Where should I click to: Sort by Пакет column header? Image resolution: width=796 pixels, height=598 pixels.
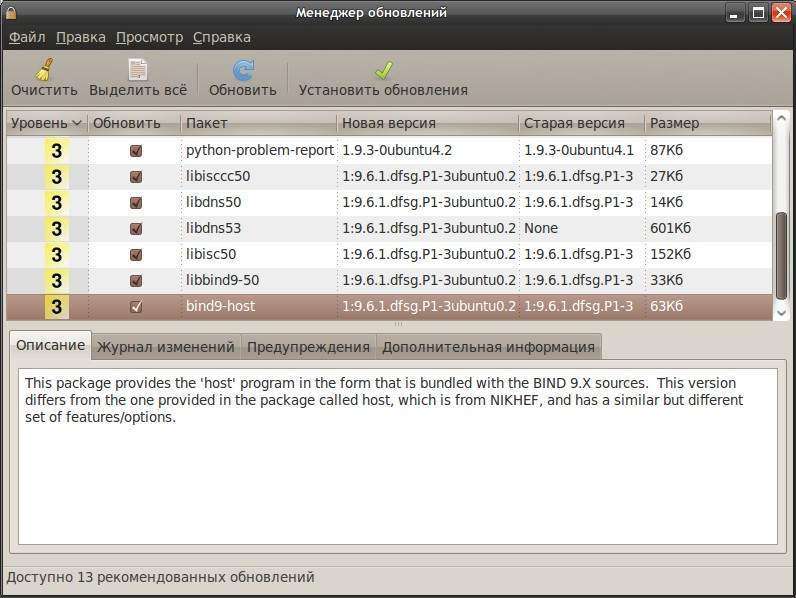pos(258,123)
